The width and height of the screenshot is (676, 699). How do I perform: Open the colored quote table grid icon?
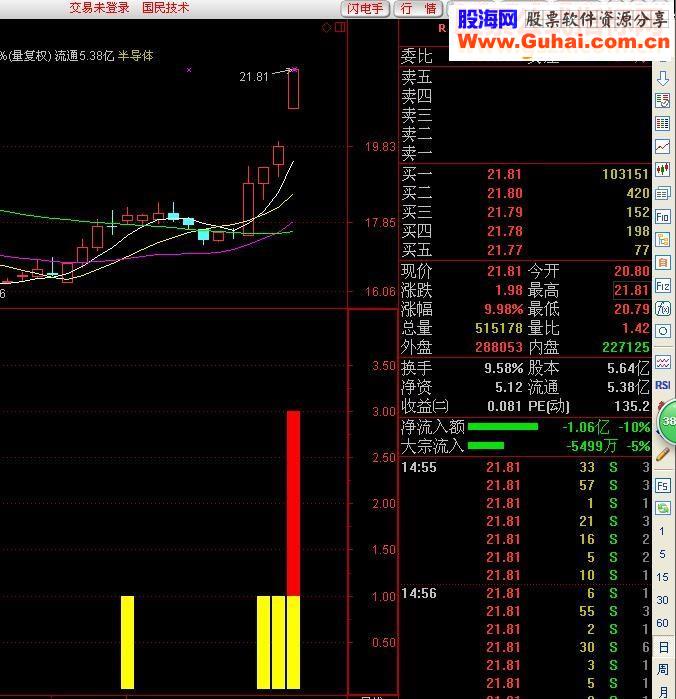tap(663, 123)
